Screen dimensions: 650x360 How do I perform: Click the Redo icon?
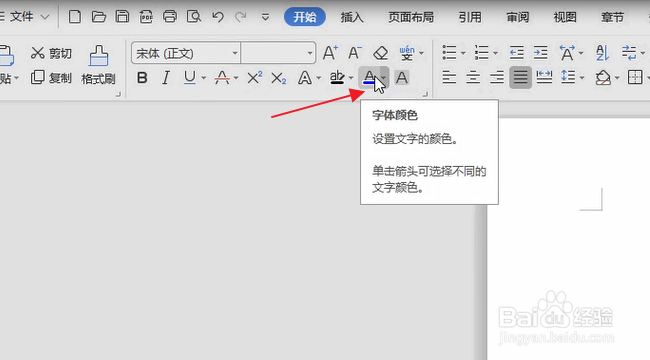pos(240,17)
